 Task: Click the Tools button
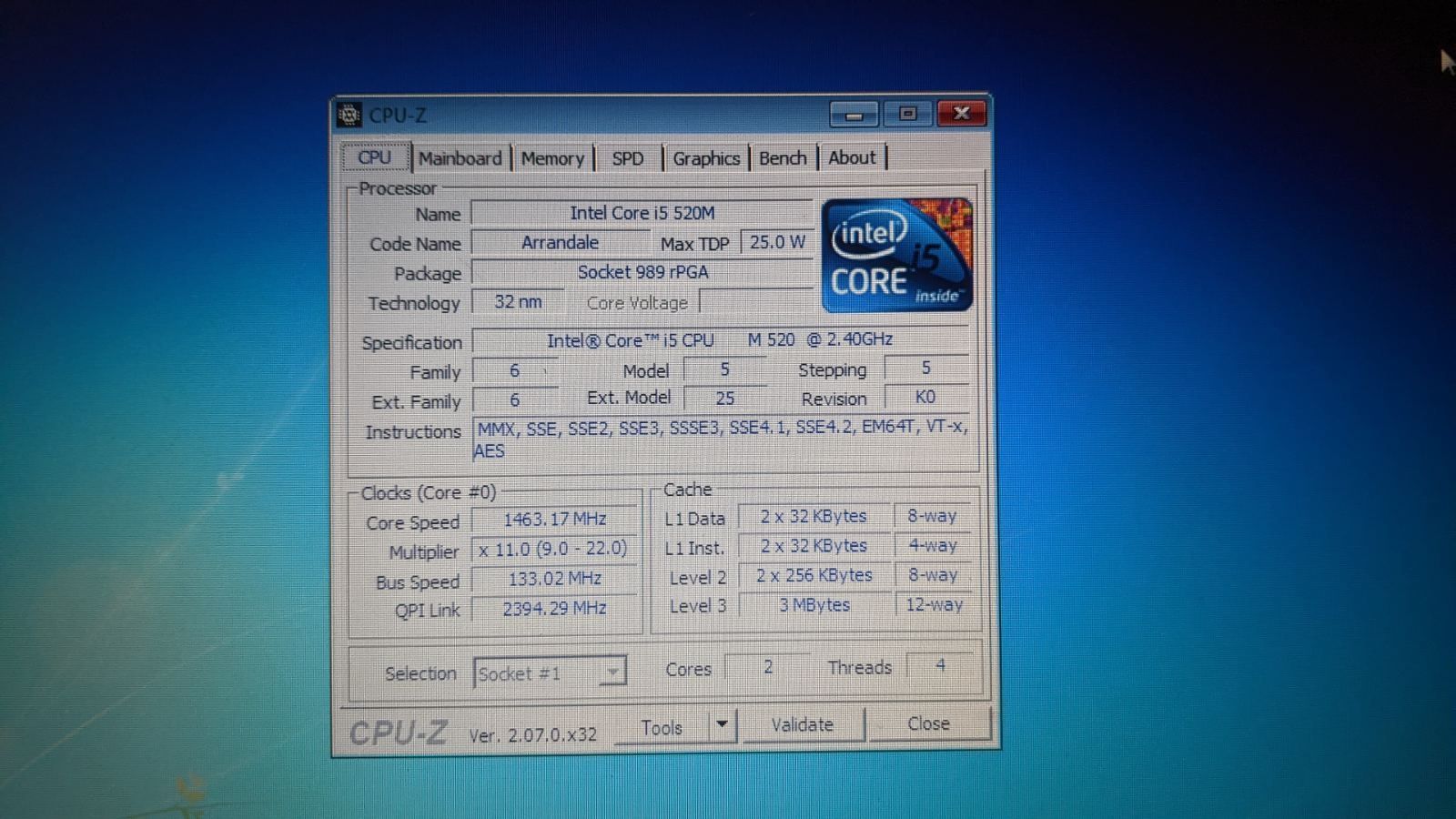(x=662, y=728)
